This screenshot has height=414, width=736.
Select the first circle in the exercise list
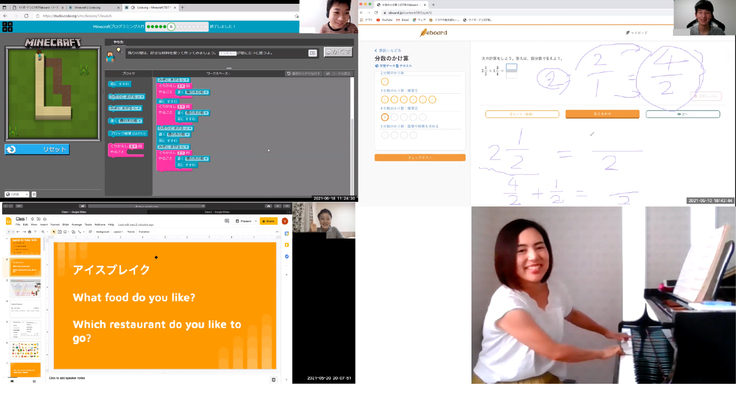(x=385, y=82)
